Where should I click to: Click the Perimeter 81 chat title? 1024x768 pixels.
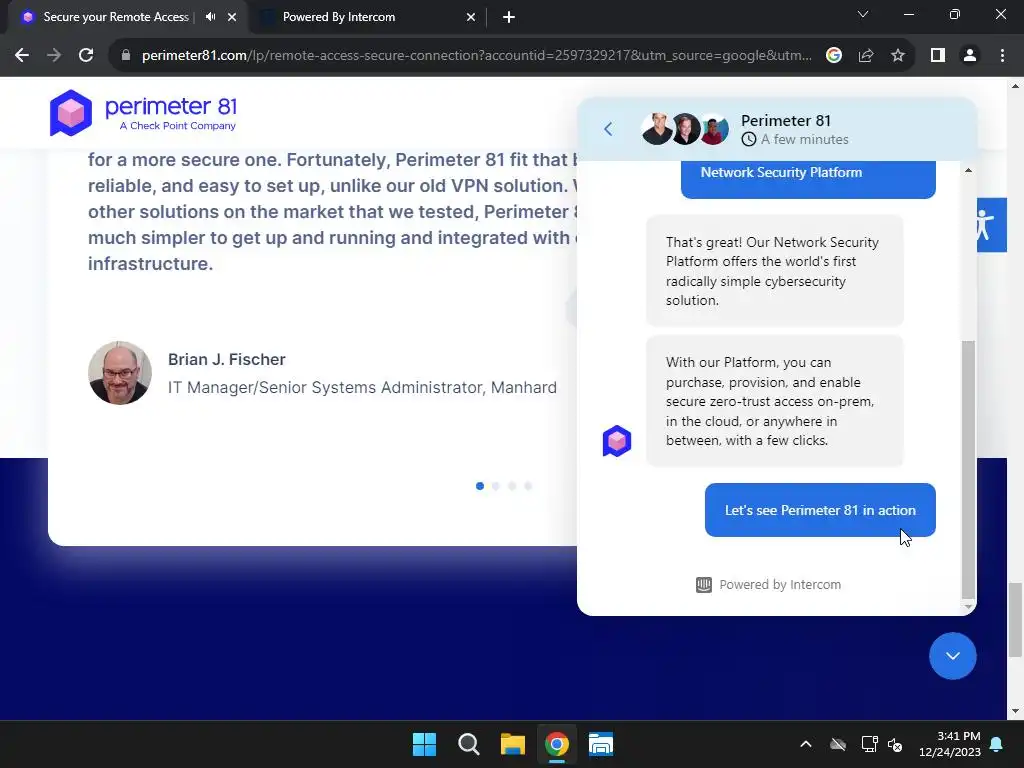point(786,121)
